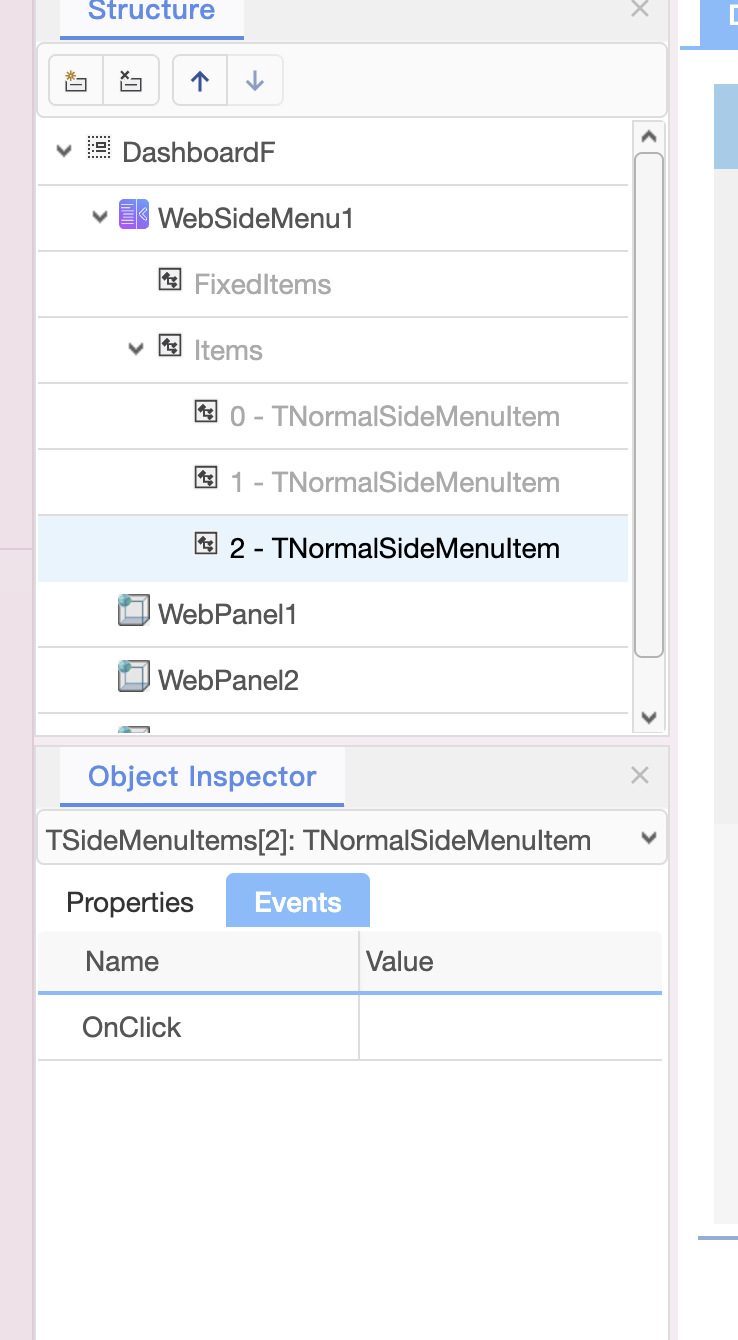Select the Events tab
This screenshot has height=1340, width=738.
tap(298, 902)
